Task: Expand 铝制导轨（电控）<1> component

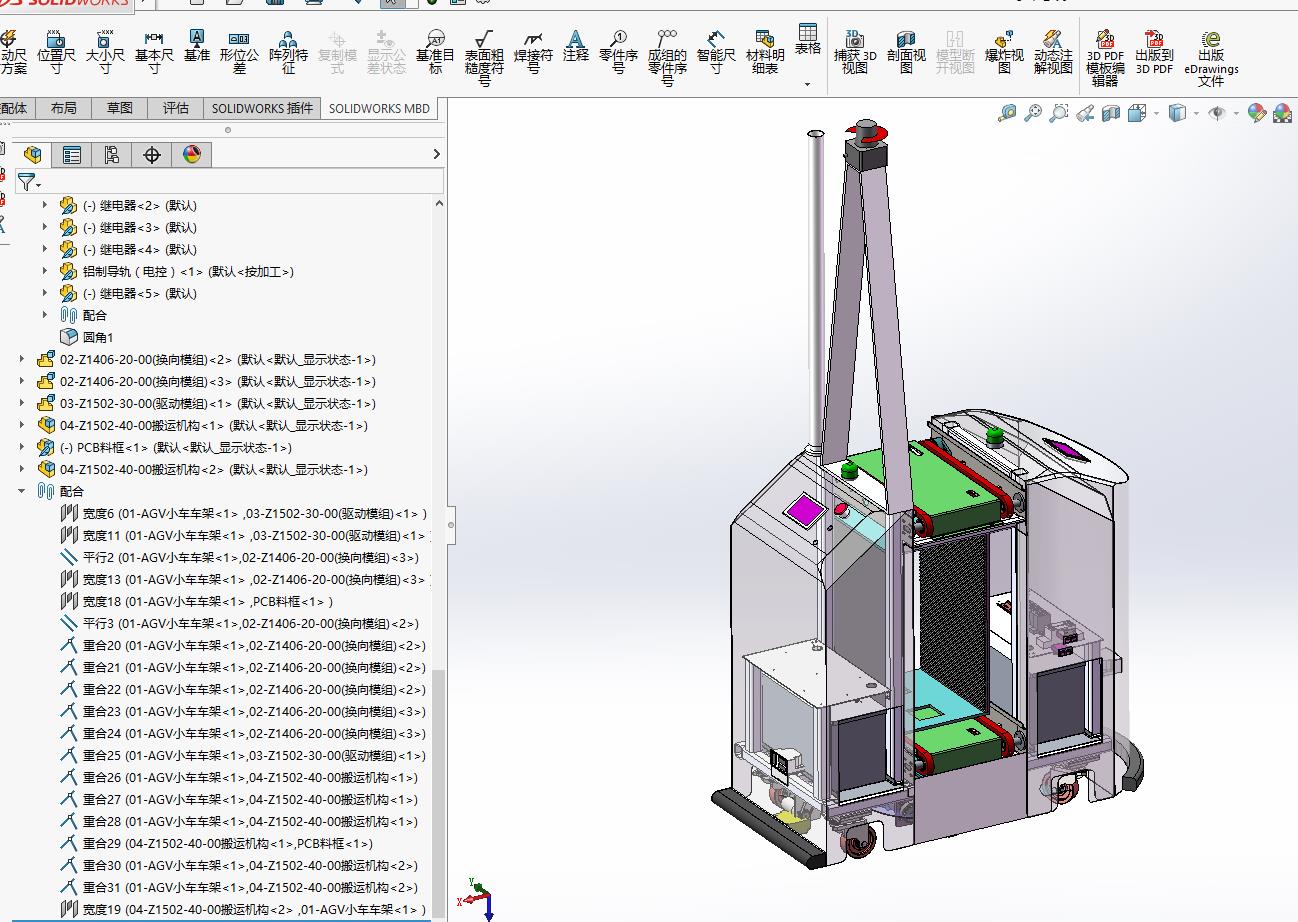Action: tap(44, 271)
